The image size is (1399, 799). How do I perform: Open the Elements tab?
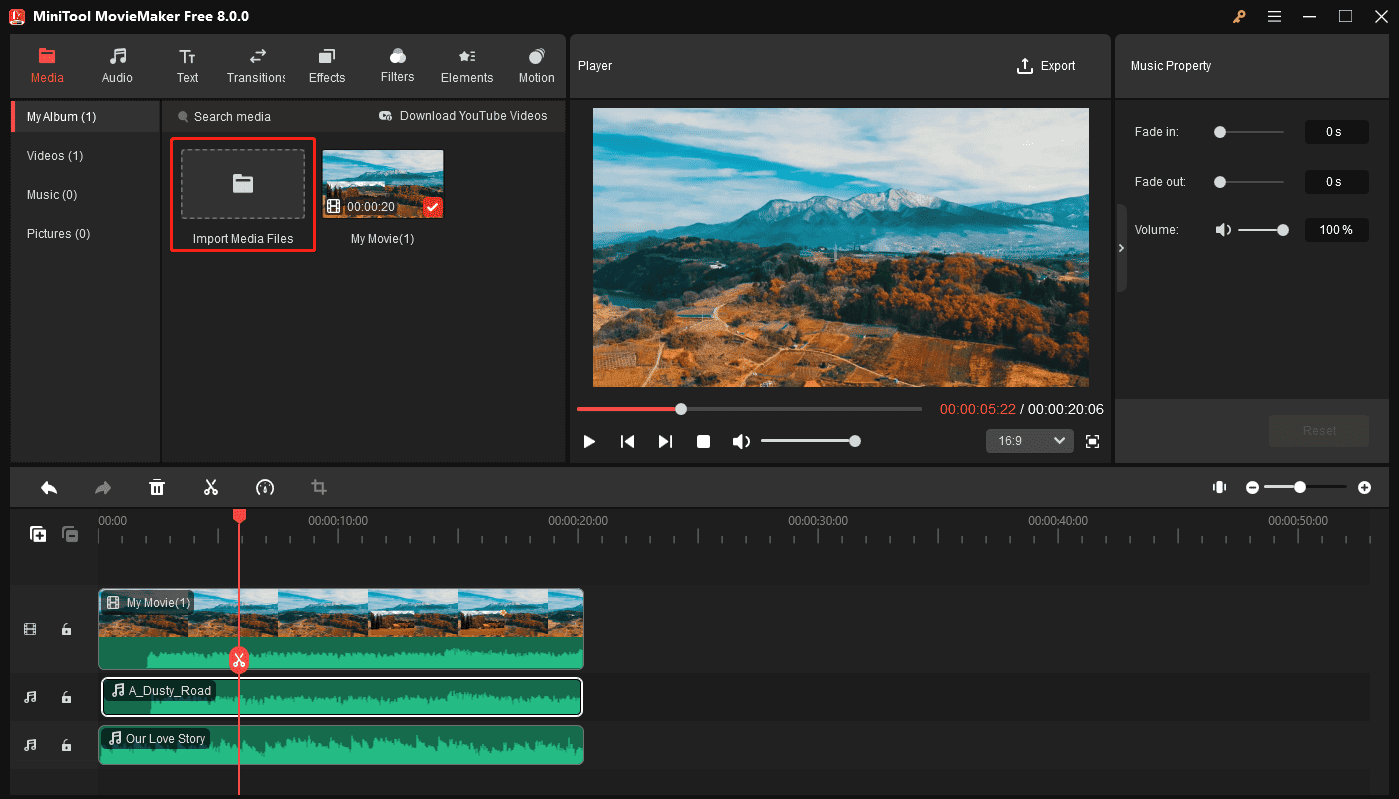(x=467, y=66)
